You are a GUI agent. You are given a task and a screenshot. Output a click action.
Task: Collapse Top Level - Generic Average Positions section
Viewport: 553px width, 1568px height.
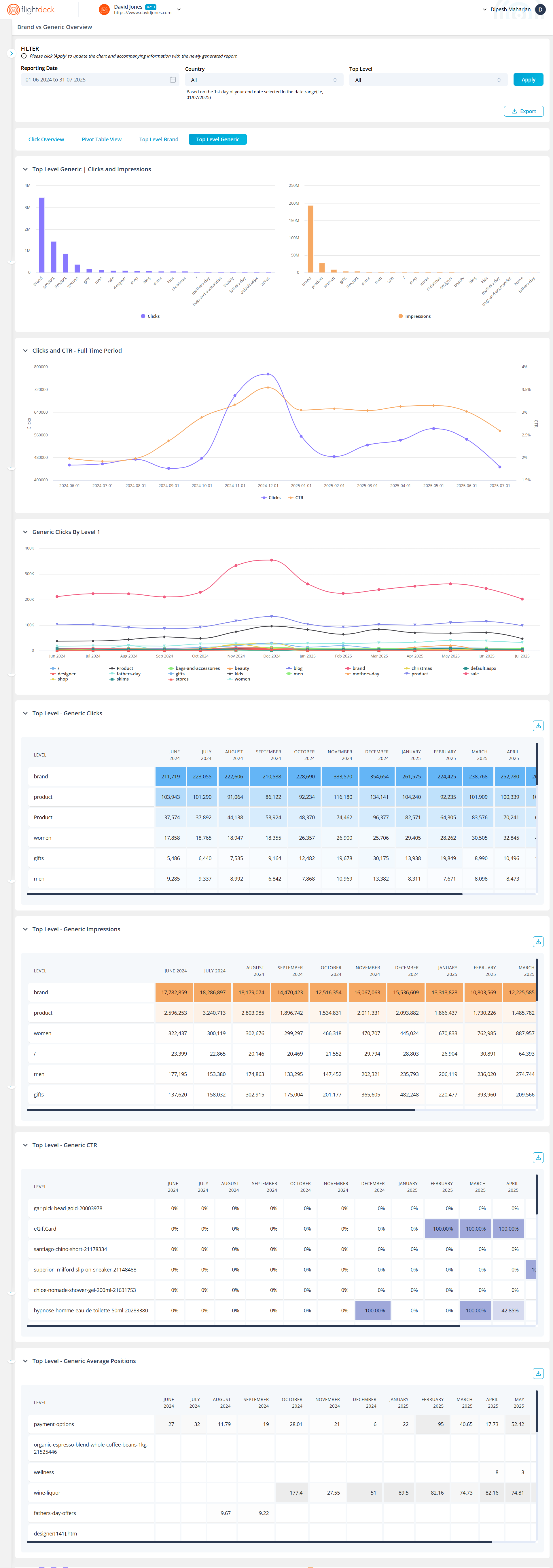[25, 1361]
